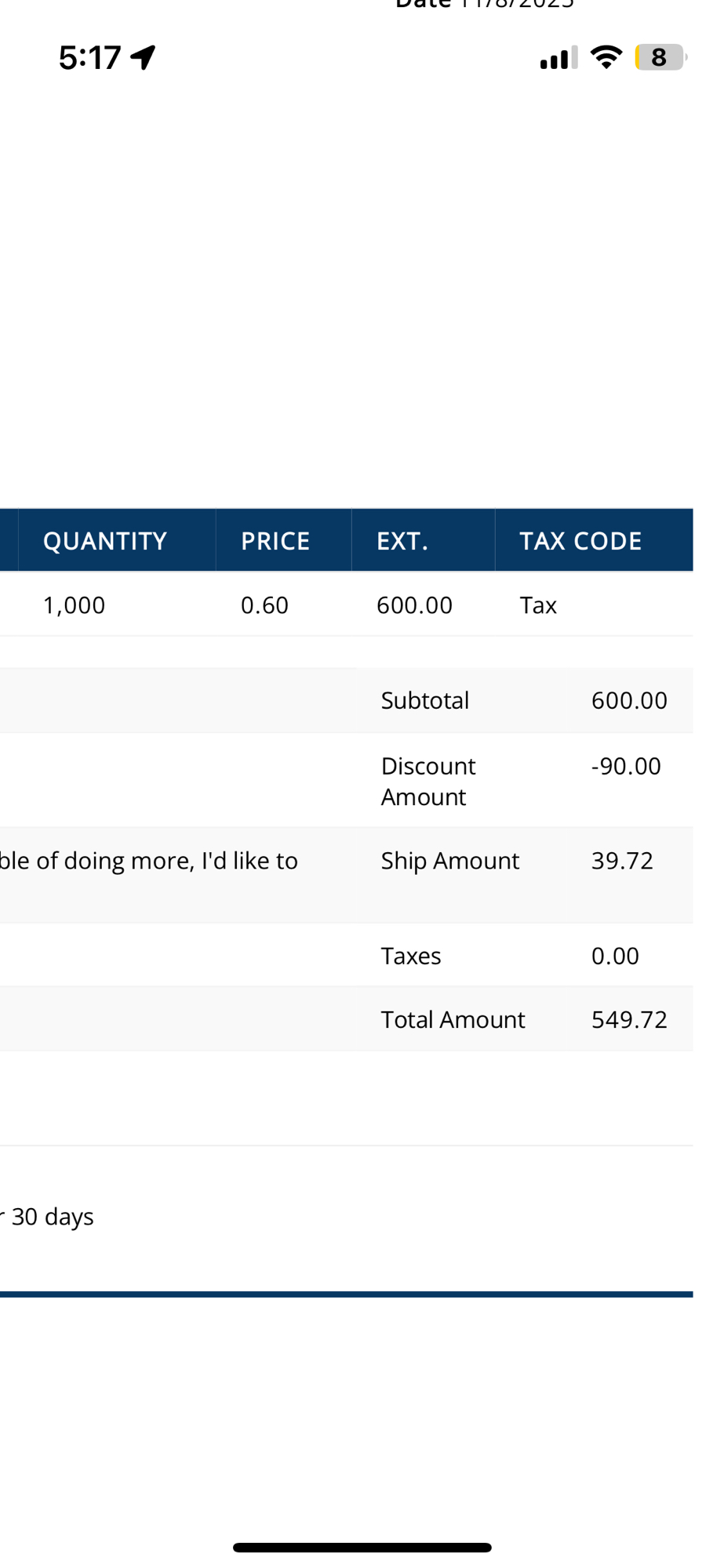Tap the location arrow in status bar
This screenshot has height=1568, width=724.
(x=144, y=57)
